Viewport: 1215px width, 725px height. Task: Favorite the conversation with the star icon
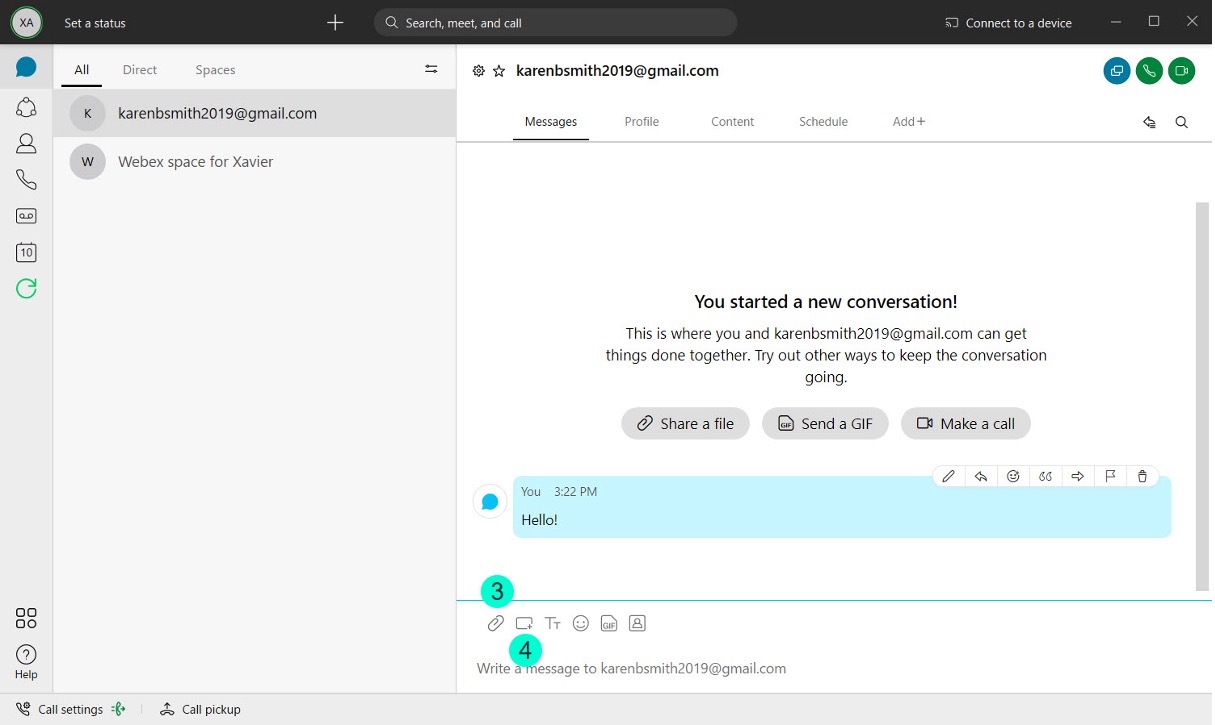499,71
